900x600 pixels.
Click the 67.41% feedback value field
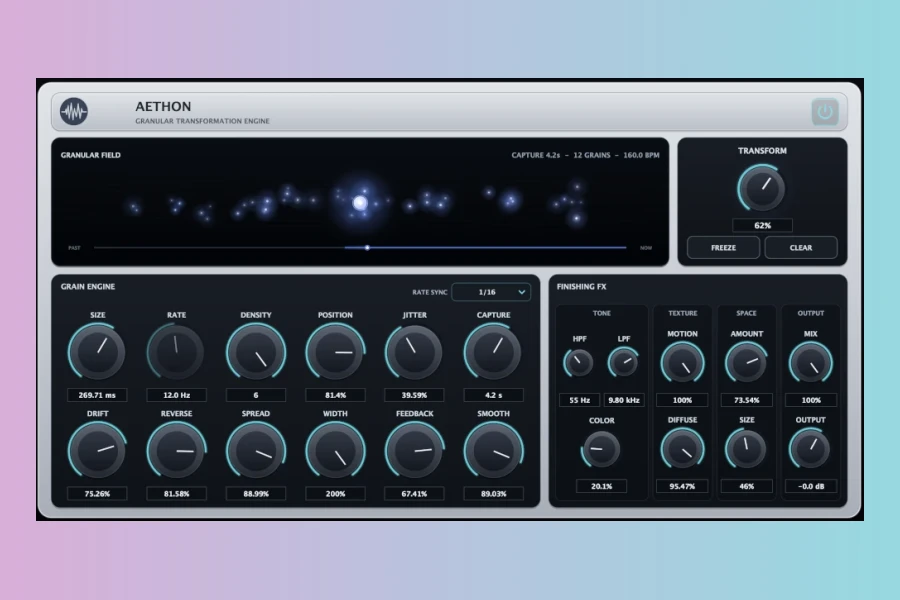tap(414, 493)
